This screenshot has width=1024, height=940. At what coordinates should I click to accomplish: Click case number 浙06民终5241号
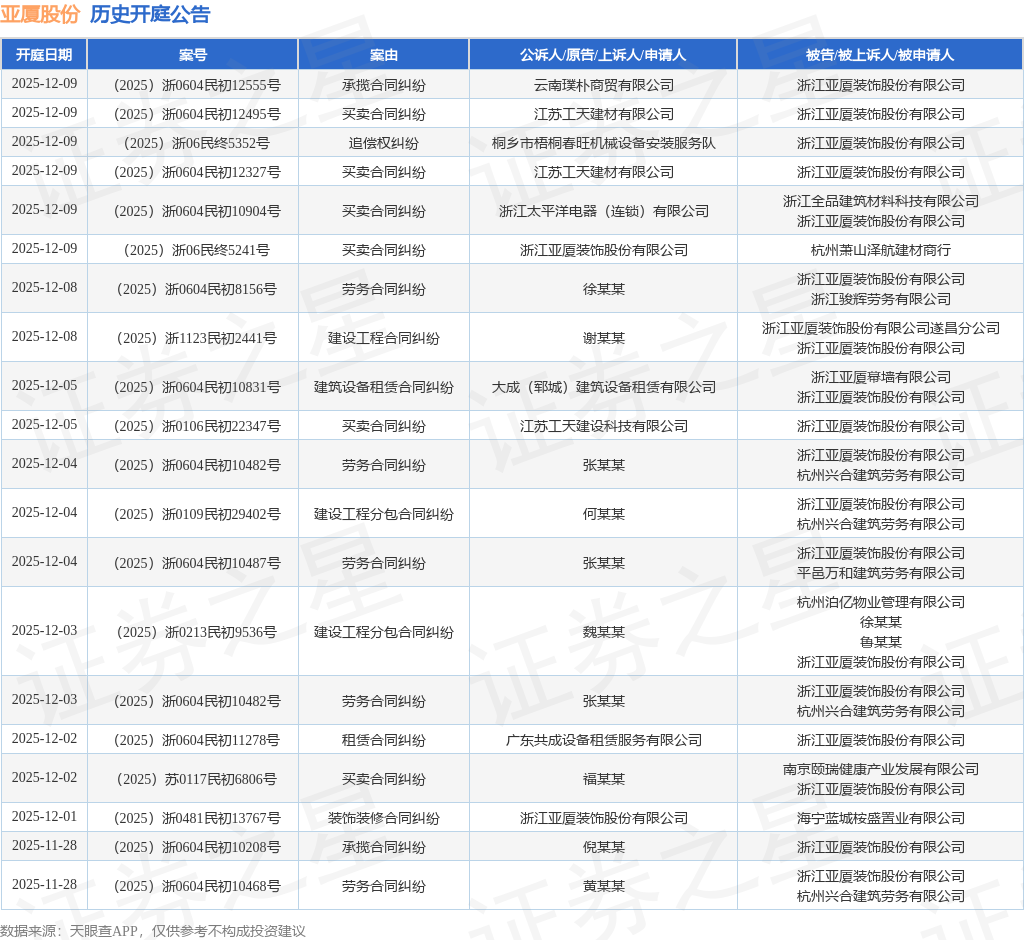pos(197,250)
